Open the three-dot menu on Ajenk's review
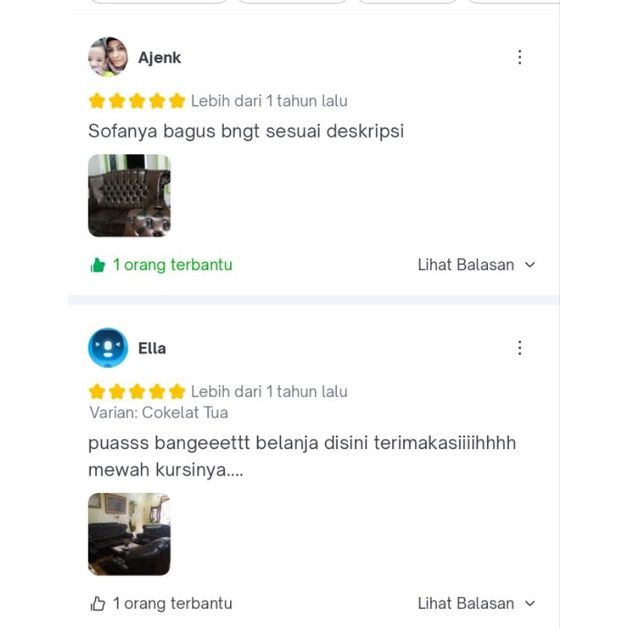Image resolution: width=628 pixels, height=628 pixels. (x=519, y=57)
